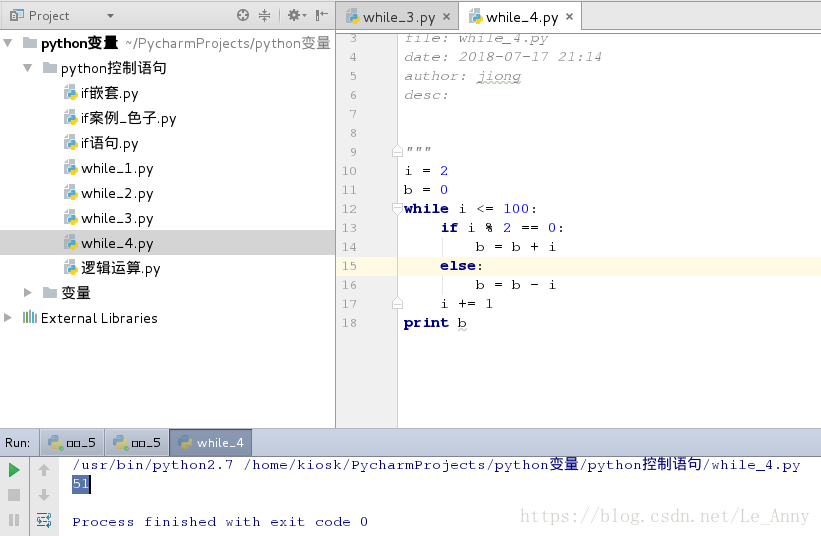Viewport: 821px width, 536px height.
Task: Select while_2.py in the tree
Action: tap(117, 193)
